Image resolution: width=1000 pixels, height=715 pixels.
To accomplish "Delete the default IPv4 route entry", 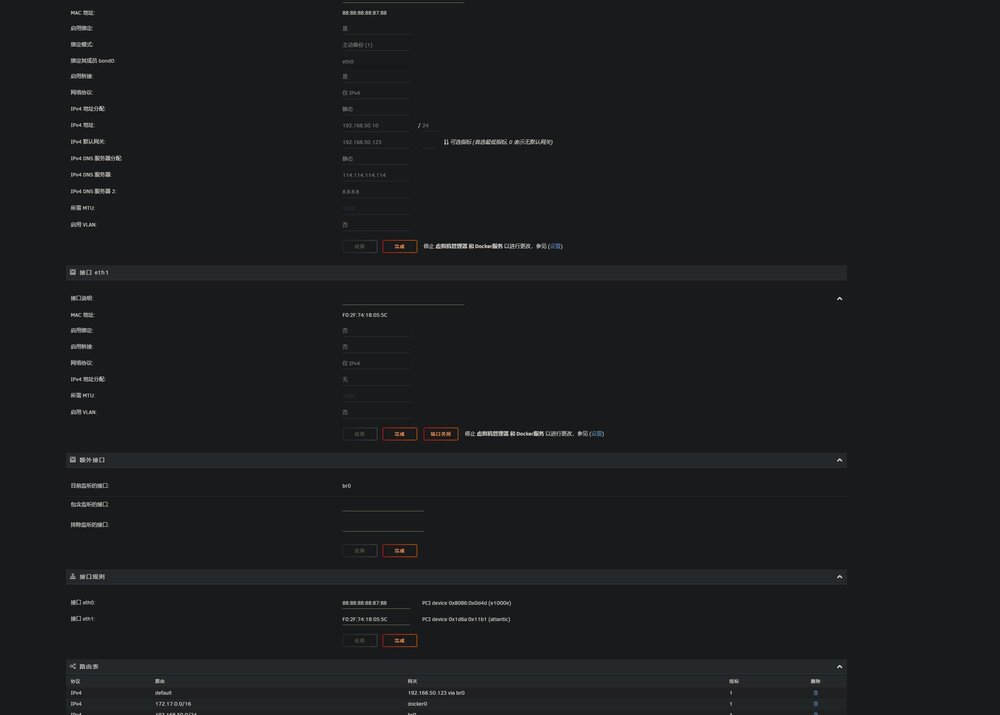I will click(815, 693).
